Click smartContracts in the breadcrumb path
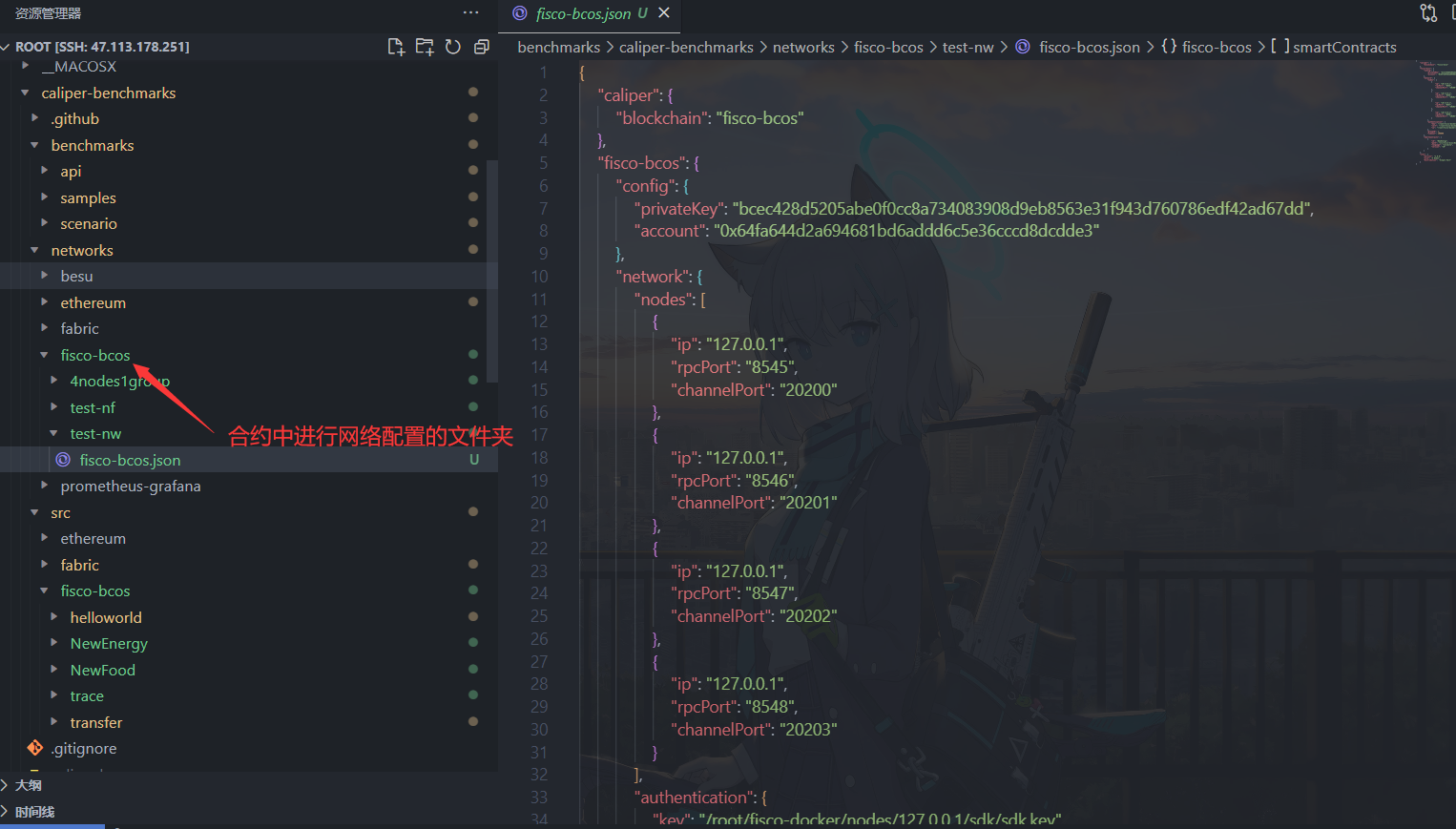The image size is (1456, 829). [x=1344, y=47]
